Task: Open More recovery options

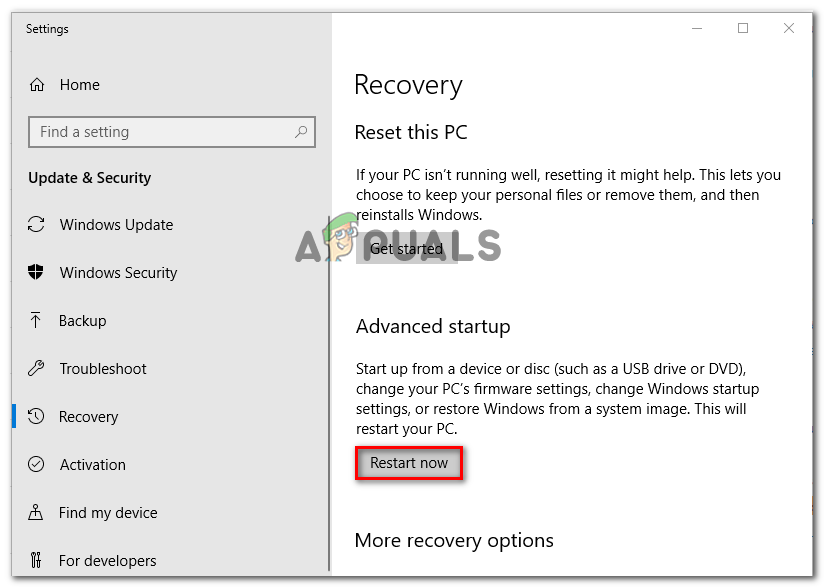Action: click(454, 540)
